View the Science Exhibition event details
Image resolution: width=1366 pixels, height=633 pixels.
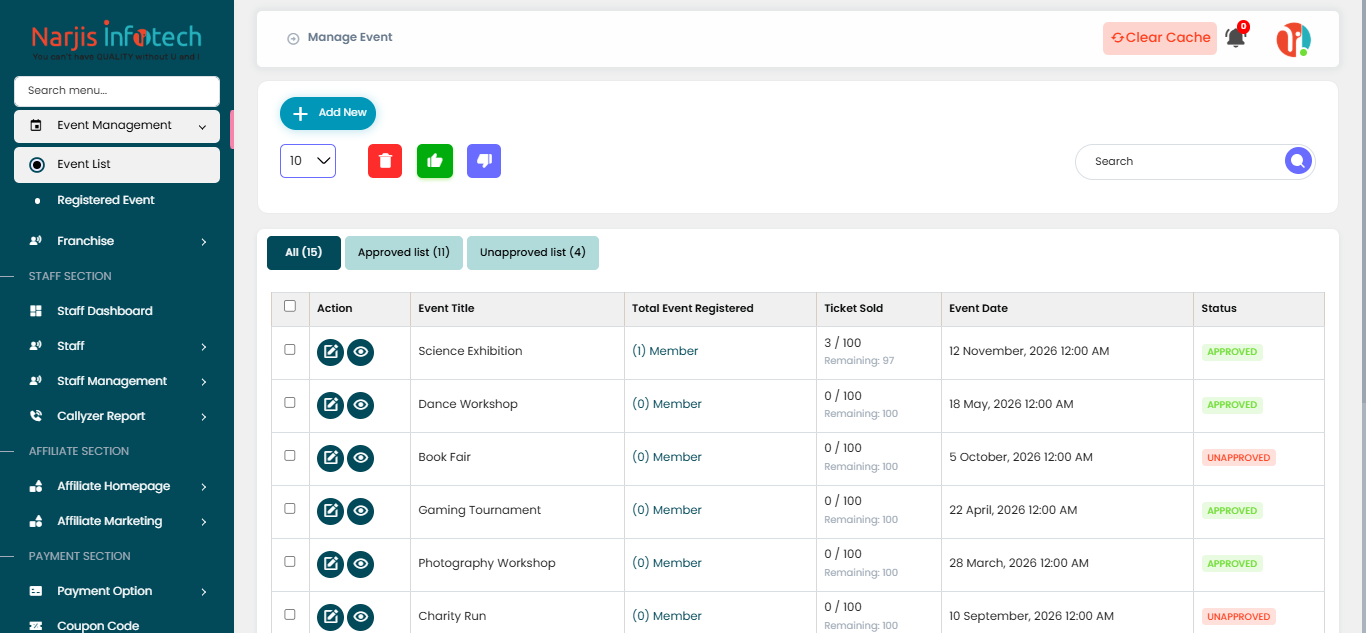click(361, 352)
